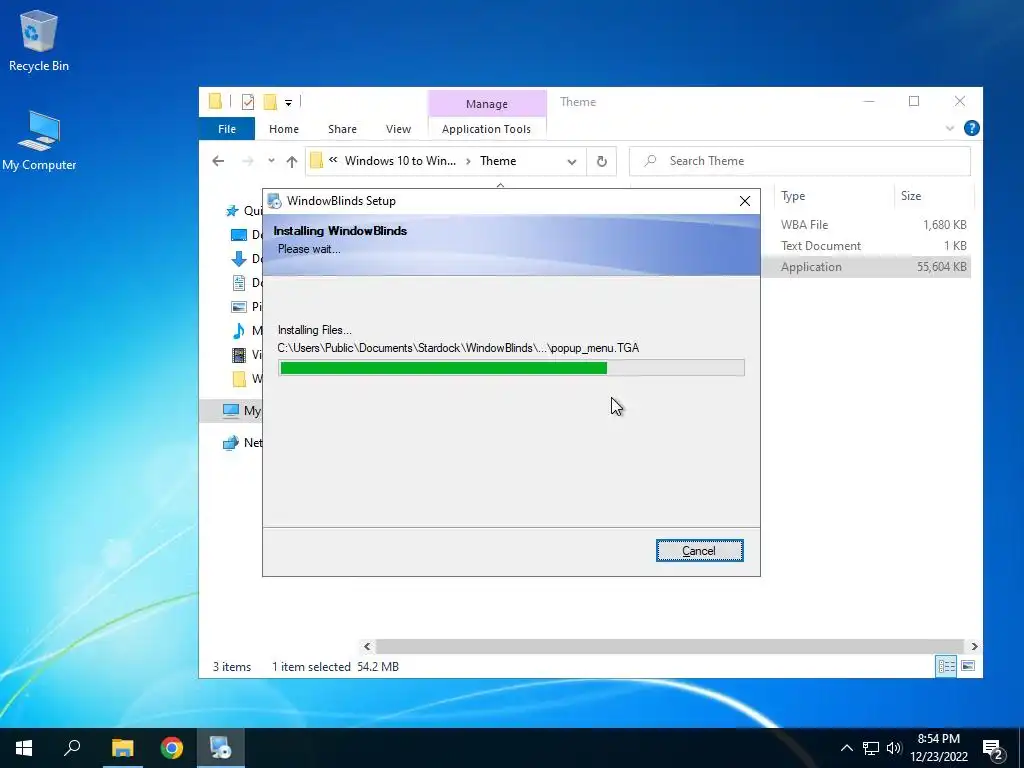This screenshot has height=768, width=1024.
Task: Switch to details view layout icon
Action: point(946,666)
